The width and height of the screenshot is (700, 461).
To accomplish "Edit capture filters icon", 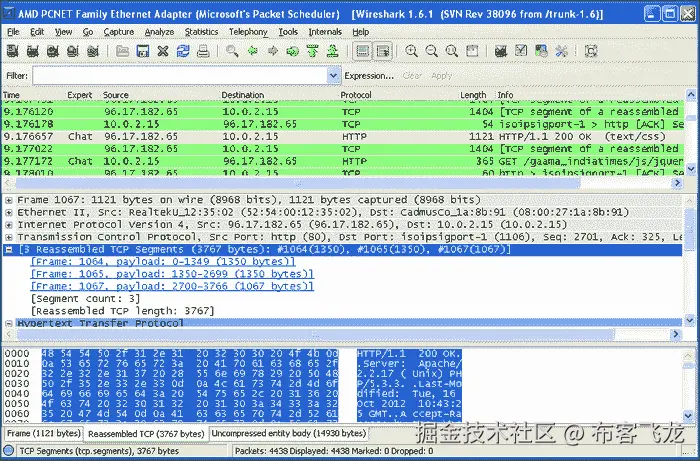I will point(501,51).
